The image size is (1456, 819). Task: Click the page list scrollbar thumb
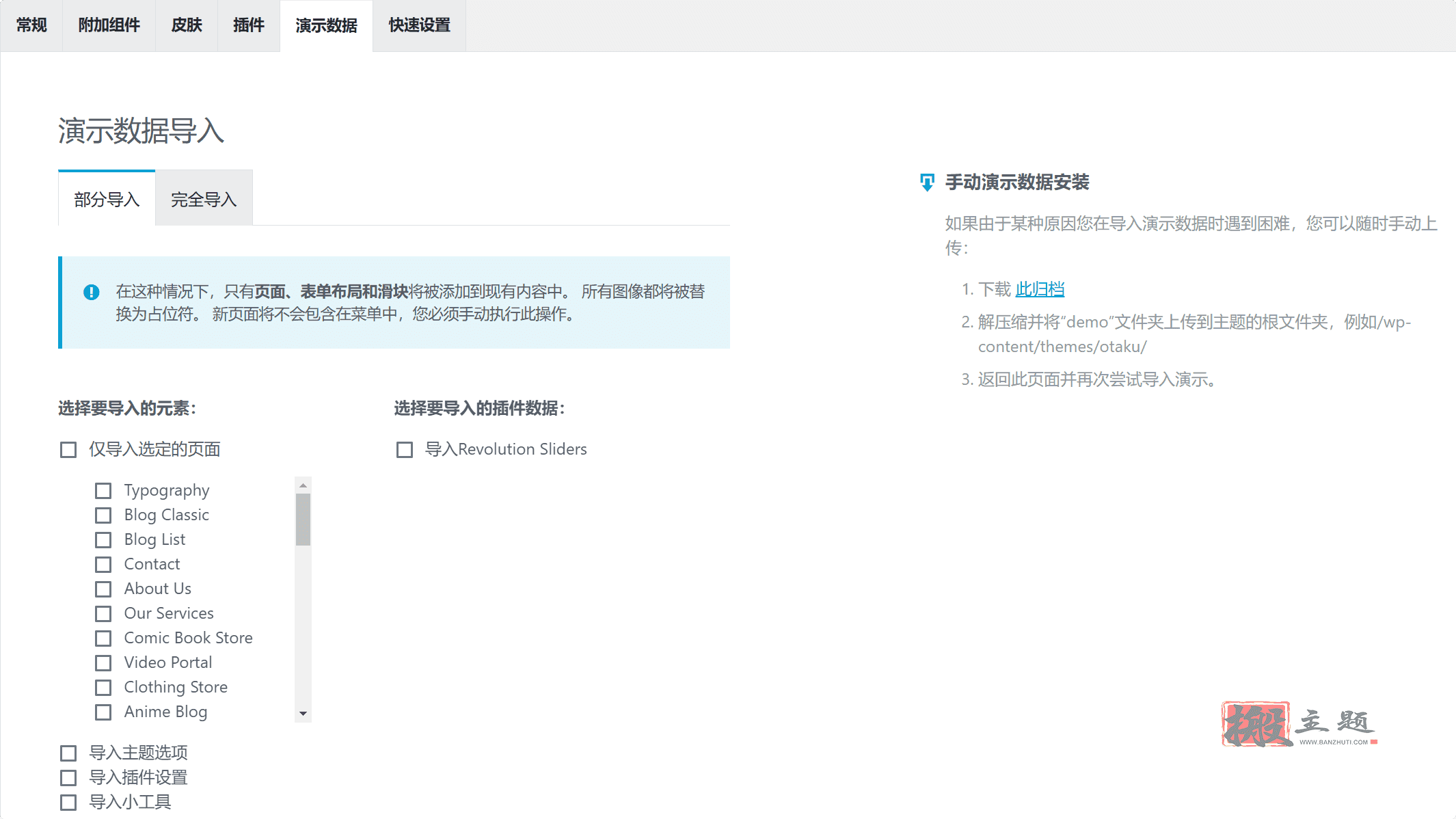[303, 520]
